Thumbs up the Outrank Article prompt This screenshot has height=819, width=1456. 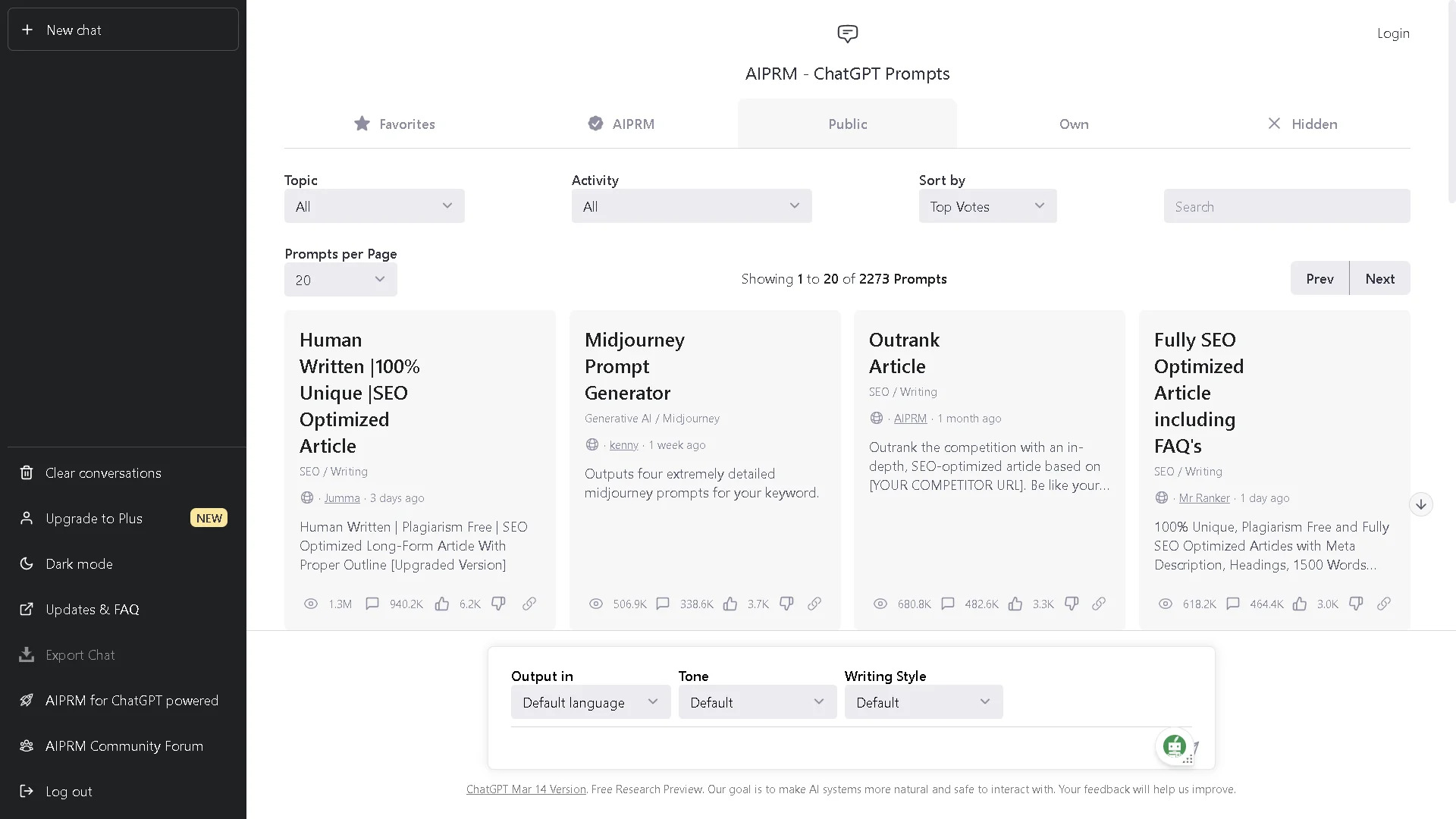pos(1015,604)
